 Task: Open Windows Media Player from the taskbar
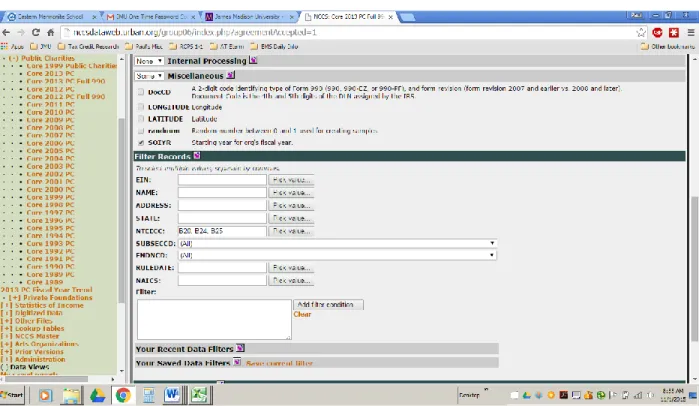coord(45,395)
